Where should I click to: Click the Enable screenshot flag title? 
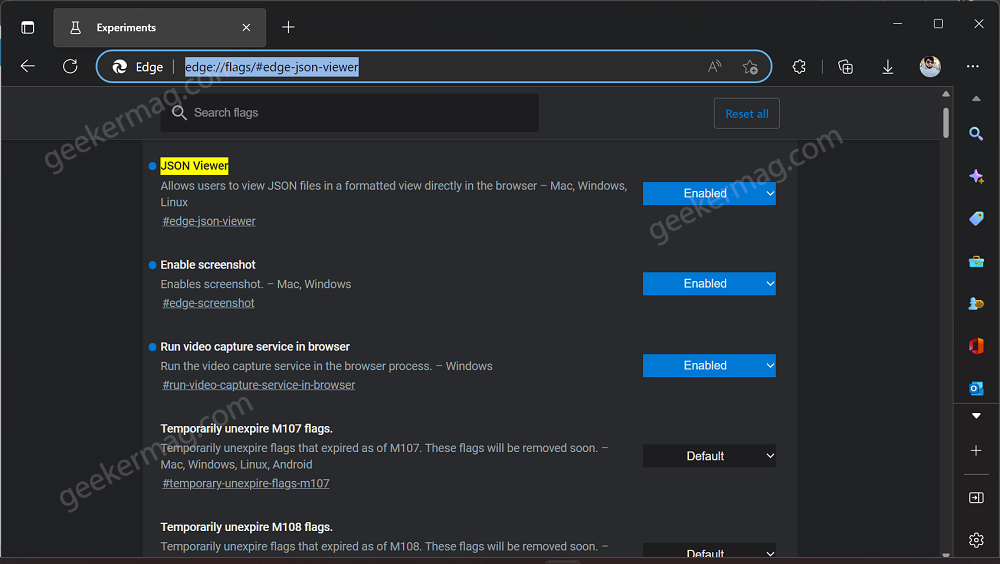tap(208, 265)
